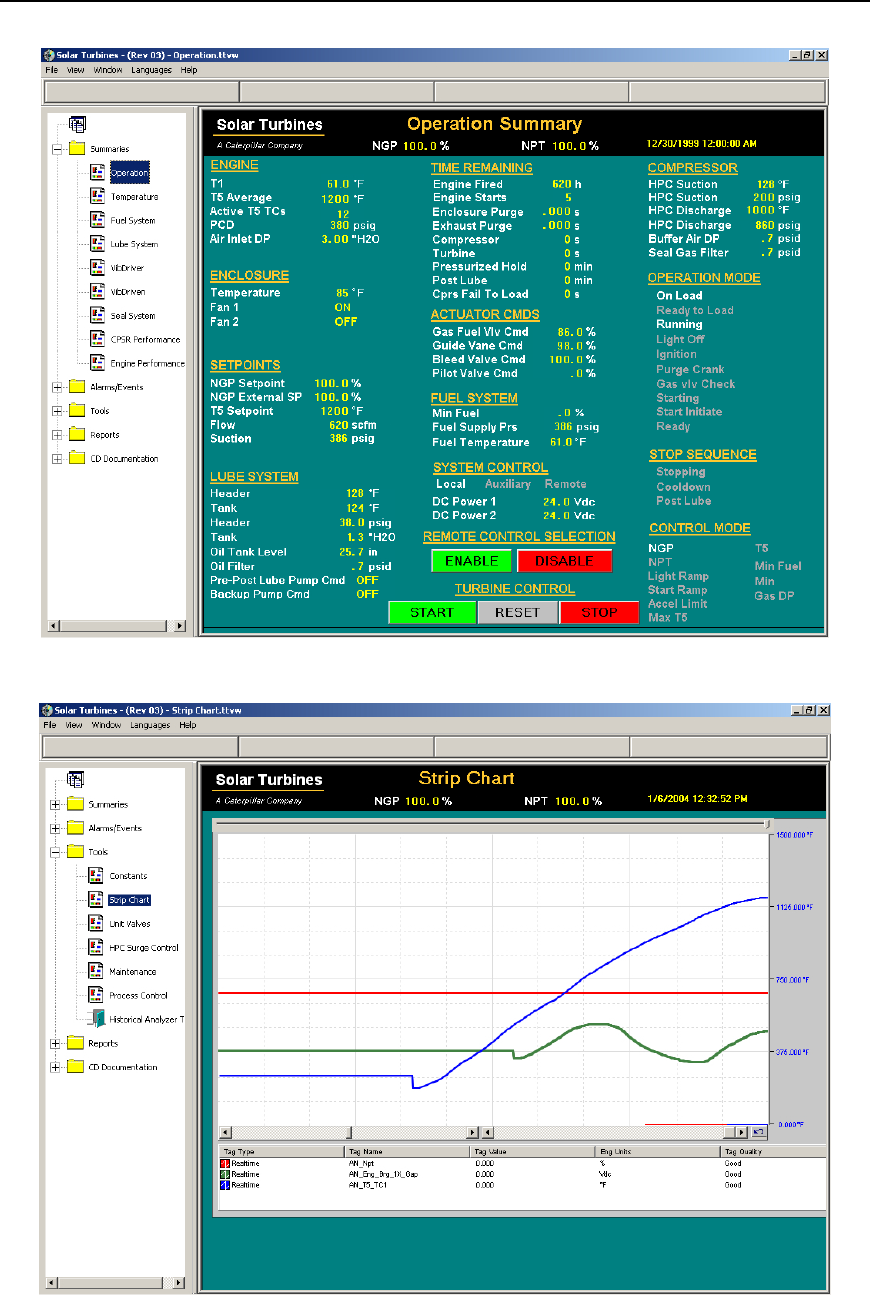Open the Maintenance screen icon
The height and width of the screenshot is (1295, 870).
97,972
